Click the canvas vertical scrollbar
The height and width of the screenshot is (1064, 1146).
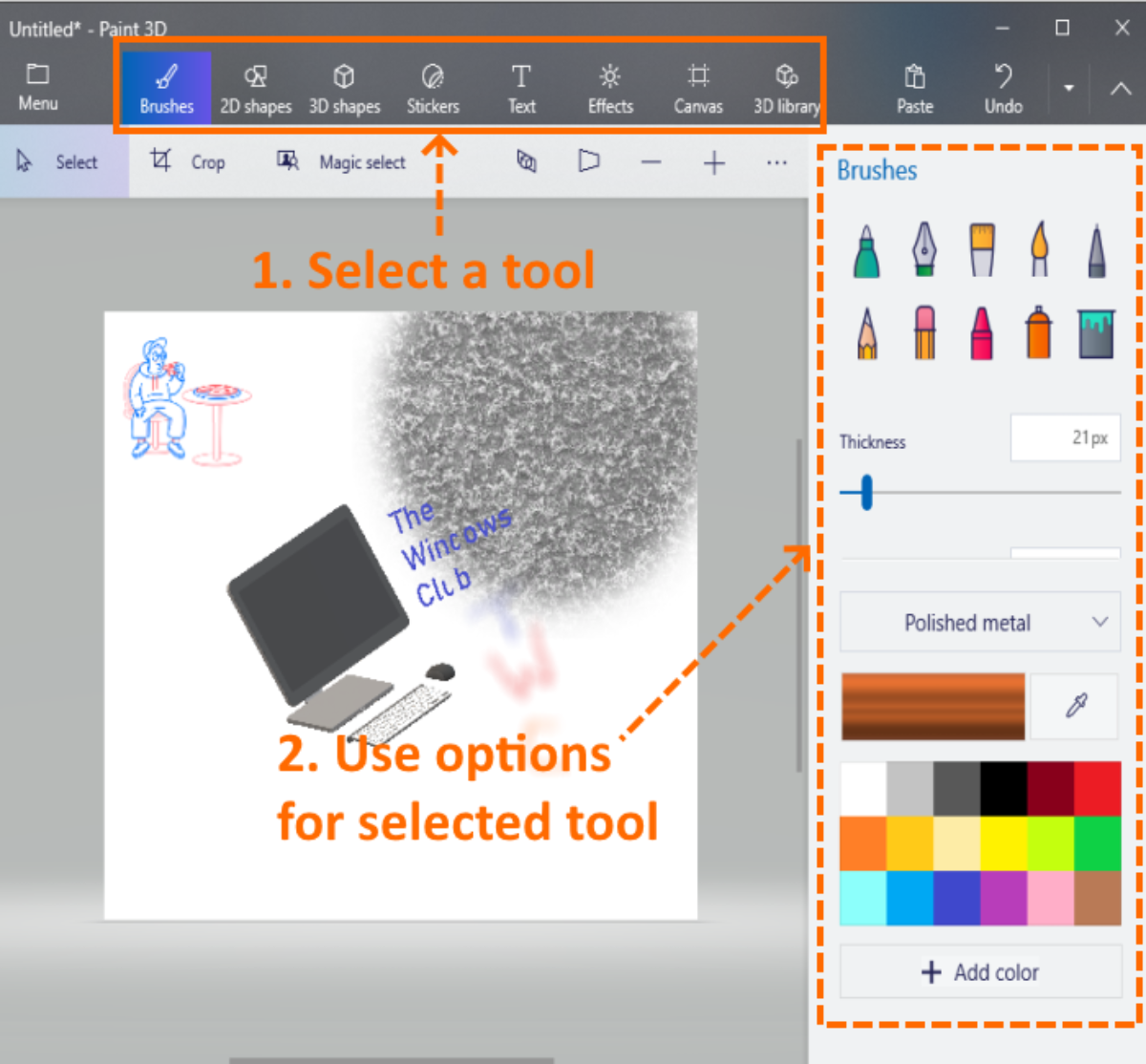point(799,606)
